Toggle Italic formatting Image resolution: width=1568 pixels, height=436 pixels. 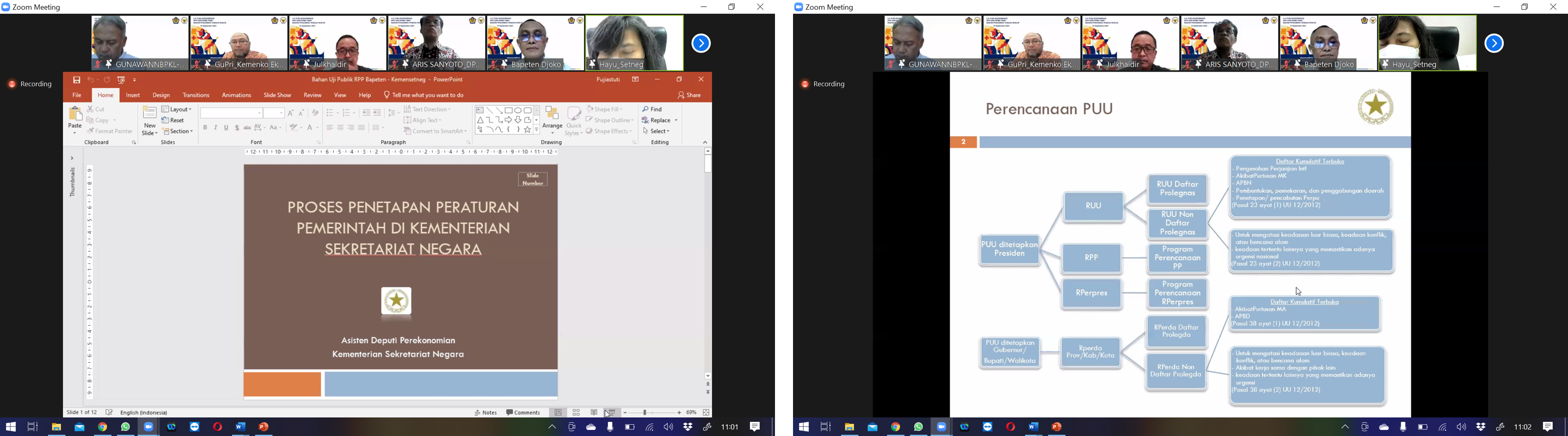point(215,128)
